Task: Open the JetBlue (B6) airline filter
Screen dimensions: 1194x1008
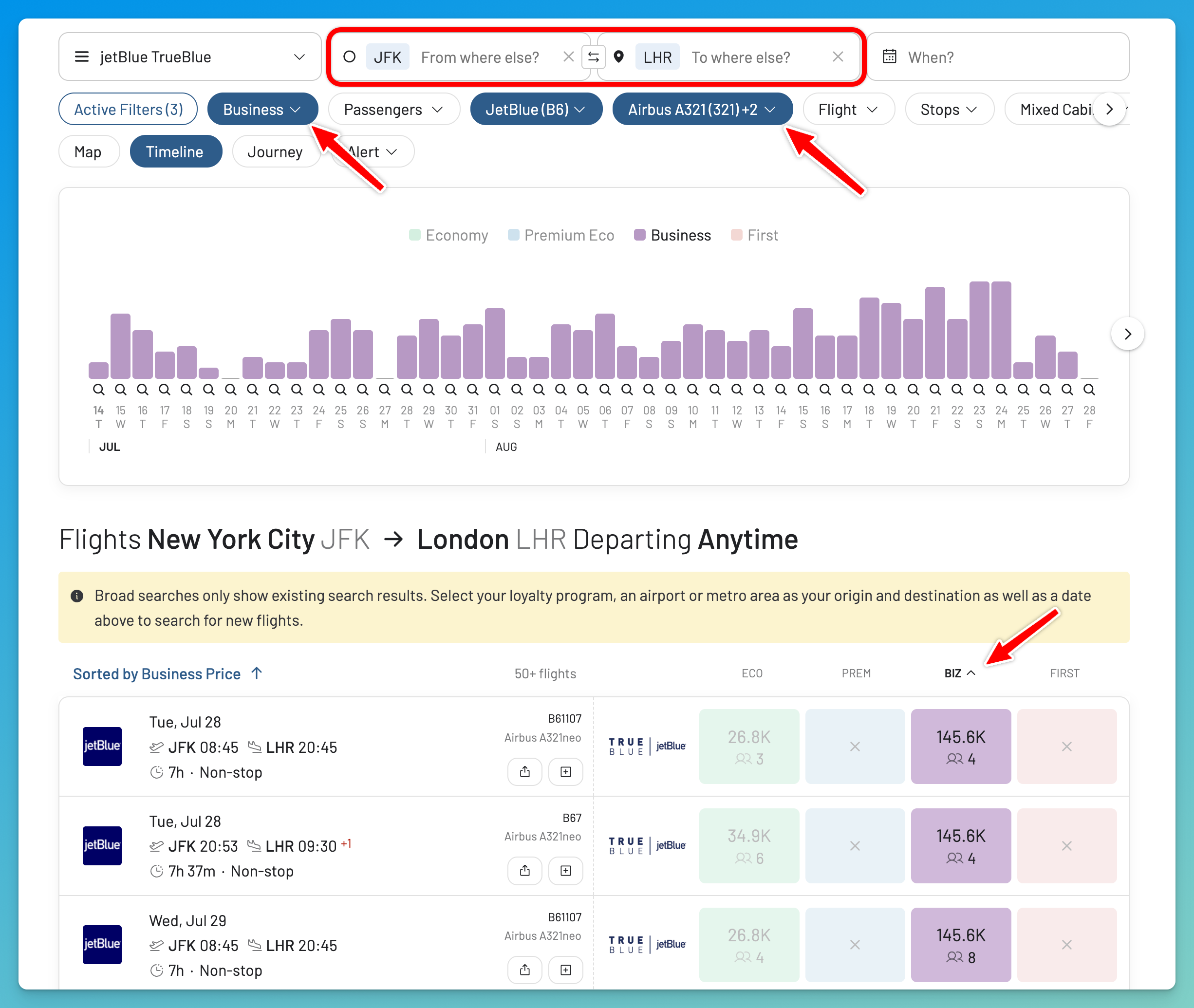Action: pyautogui.click(x=536, y=109)
